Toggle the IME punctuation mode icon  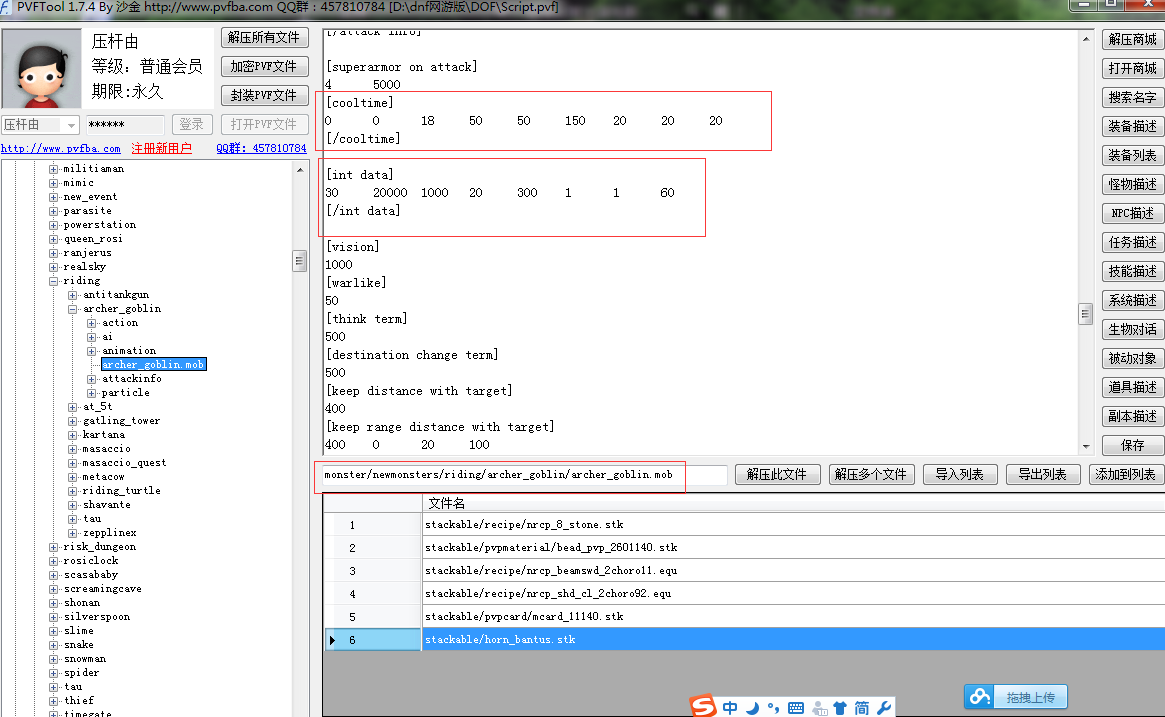click(773, 708)
